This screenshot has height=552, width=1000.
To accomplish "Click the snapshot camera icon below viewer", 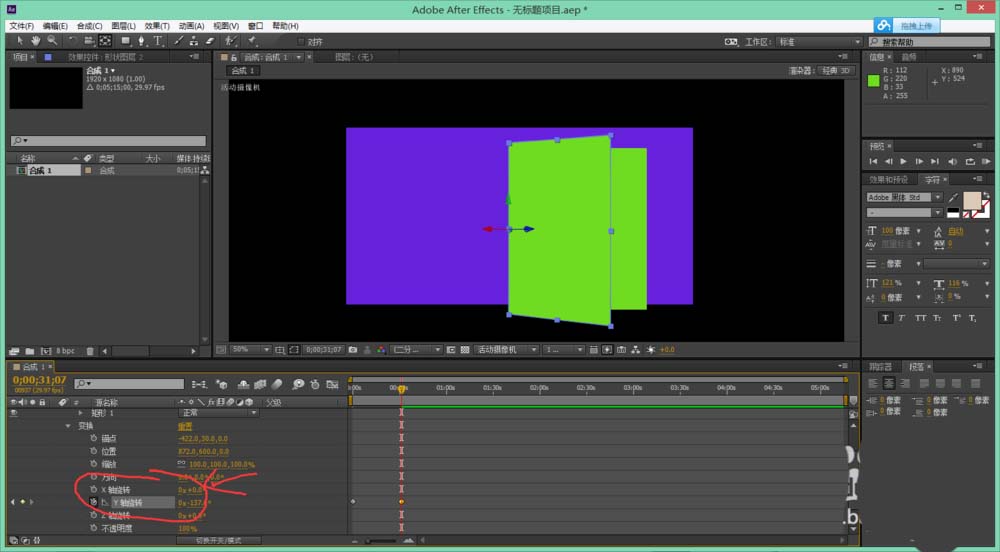I will click(x=353, y=350).
